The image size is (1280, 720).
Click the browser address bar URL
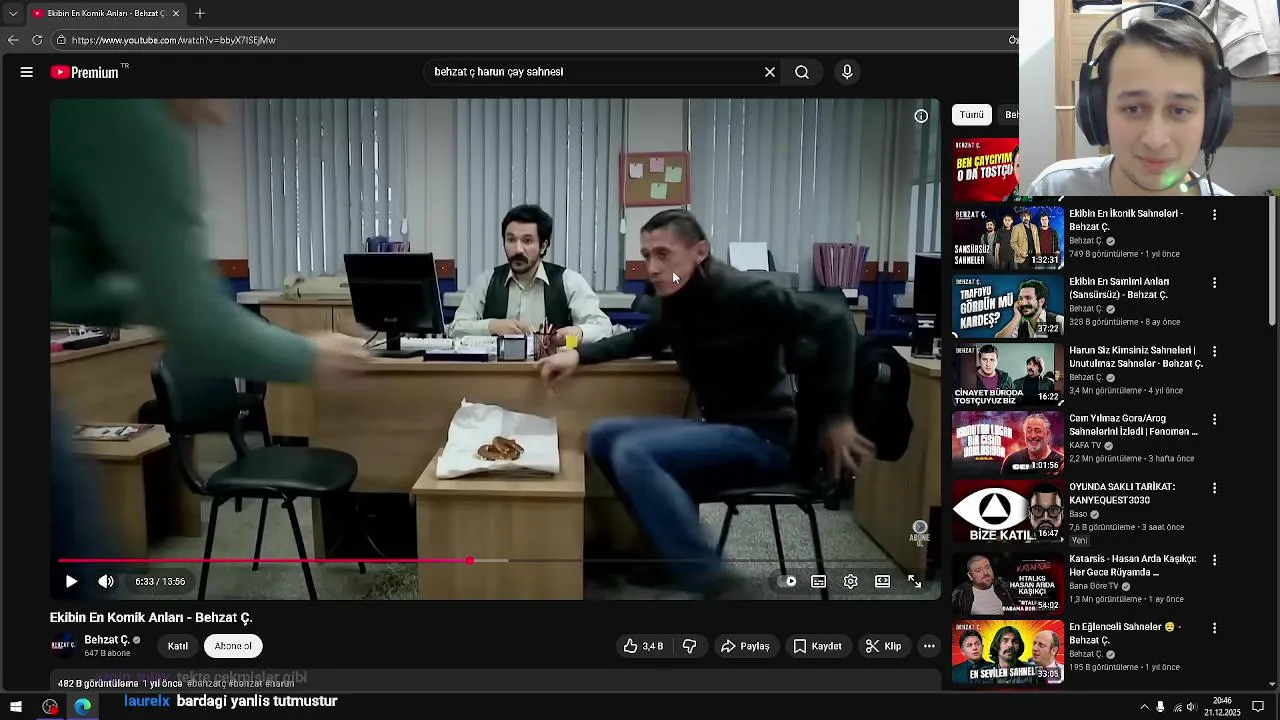tap(174, 40)
